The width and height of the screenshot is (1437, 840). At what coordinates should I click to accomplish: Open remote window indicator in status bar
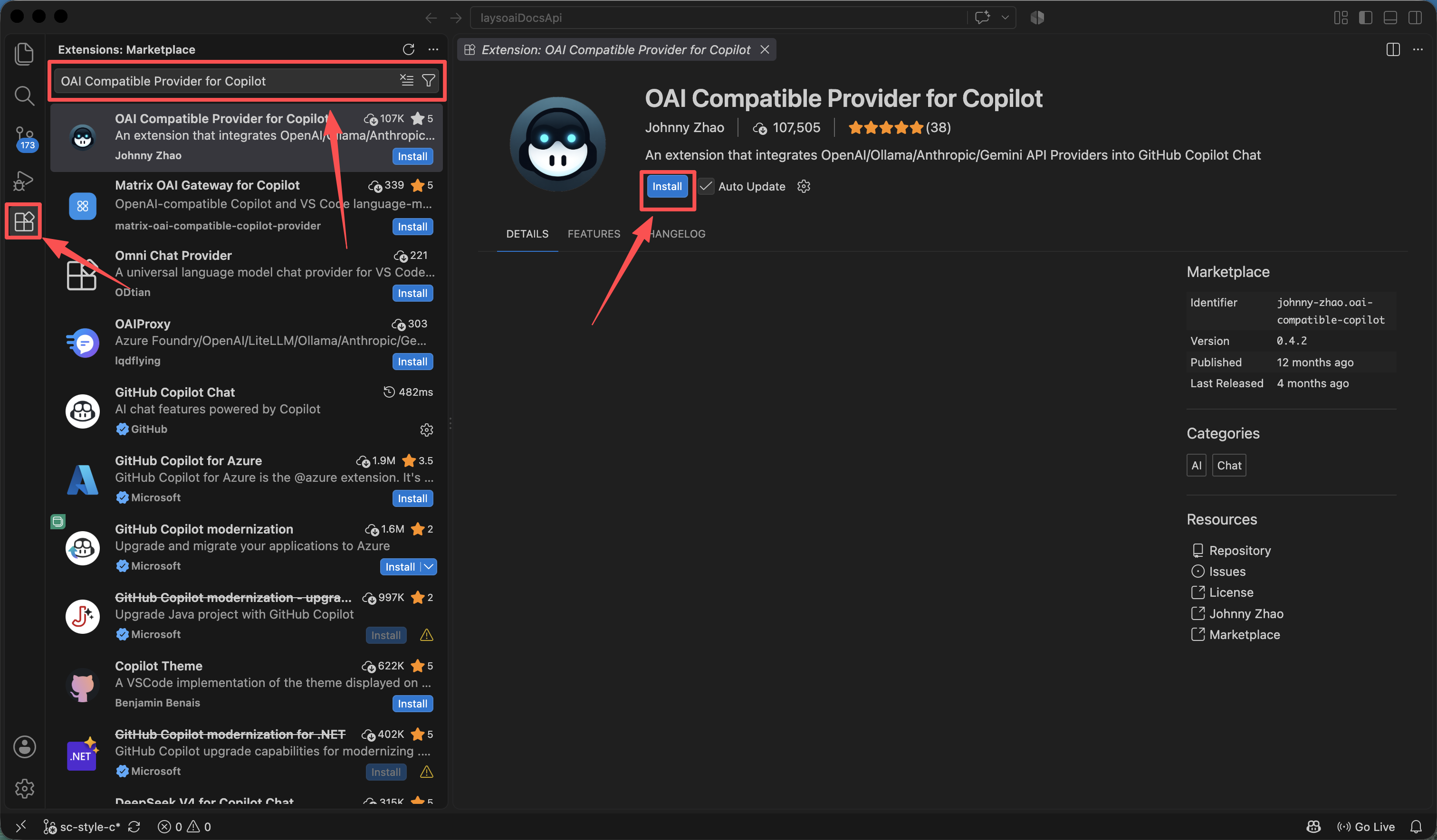click(x=20, y=826)
